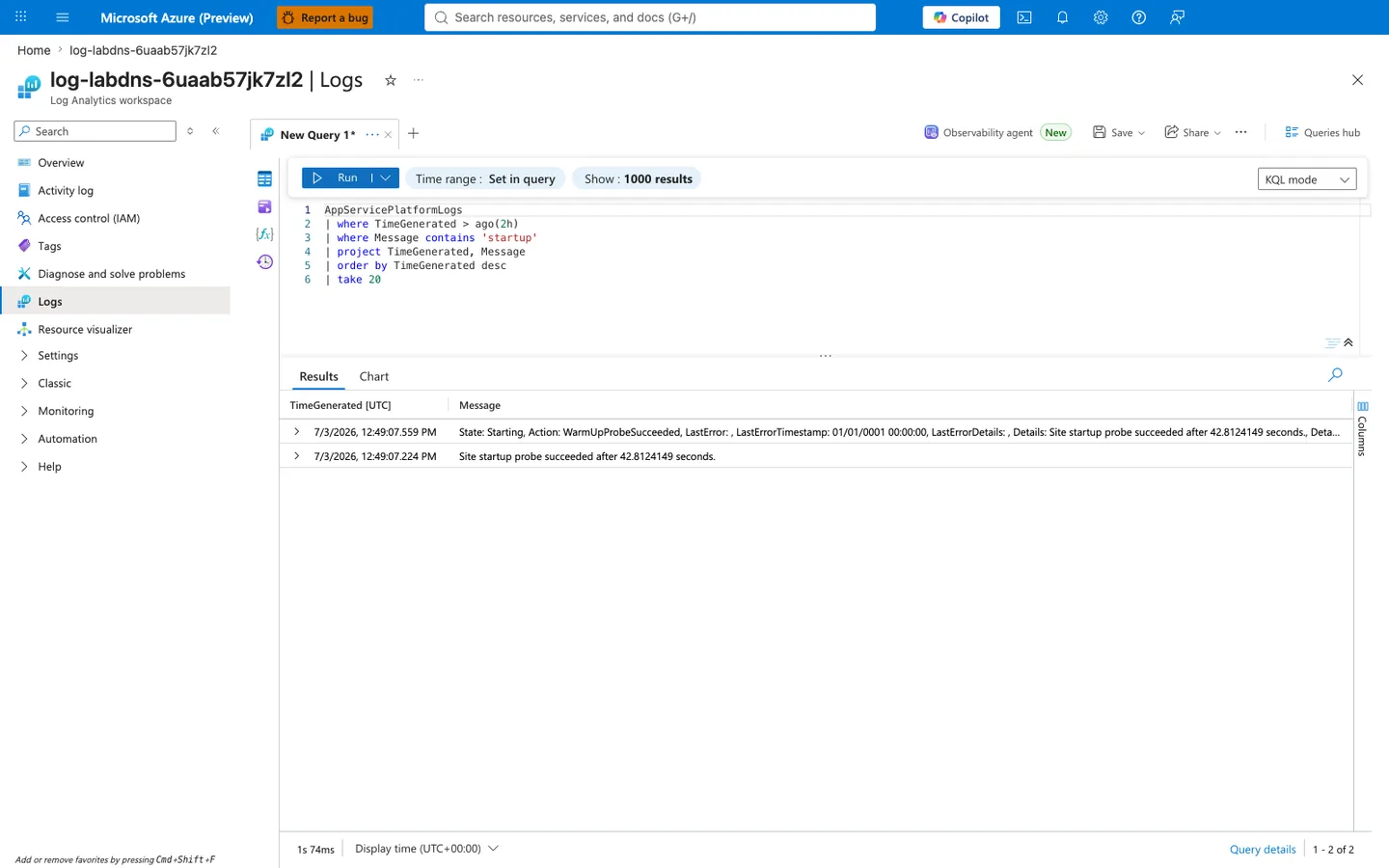1389x868 pixels.
Task: Open the KQL mode dropdown
Action: [1307, 179]
